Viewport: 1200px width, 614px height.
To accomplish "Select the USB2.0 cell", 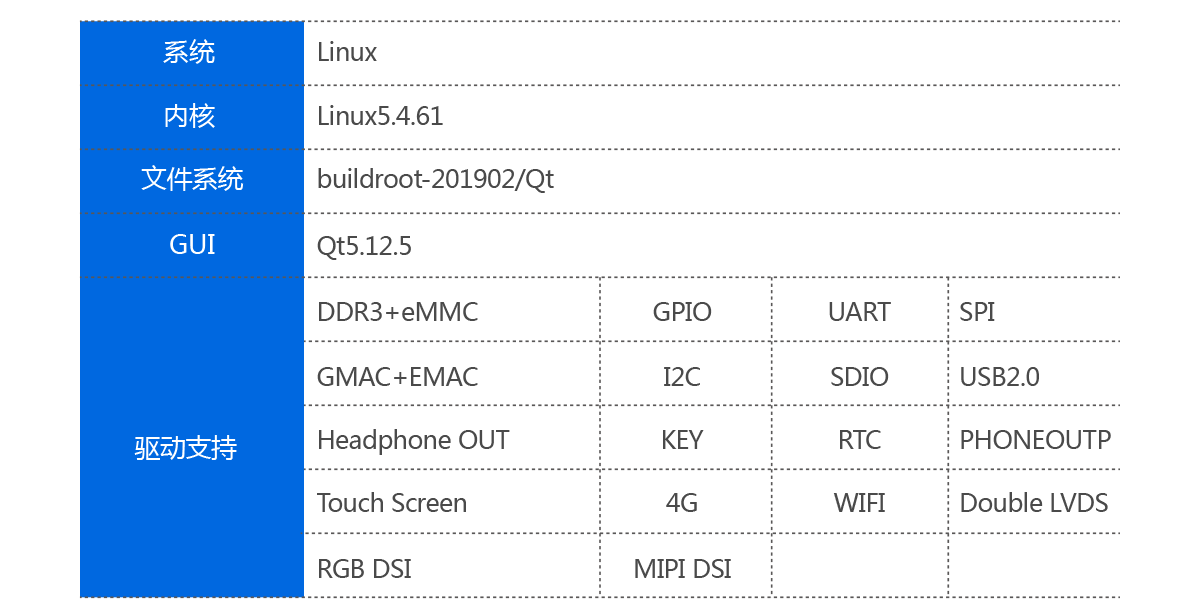I will (1034, 374).
